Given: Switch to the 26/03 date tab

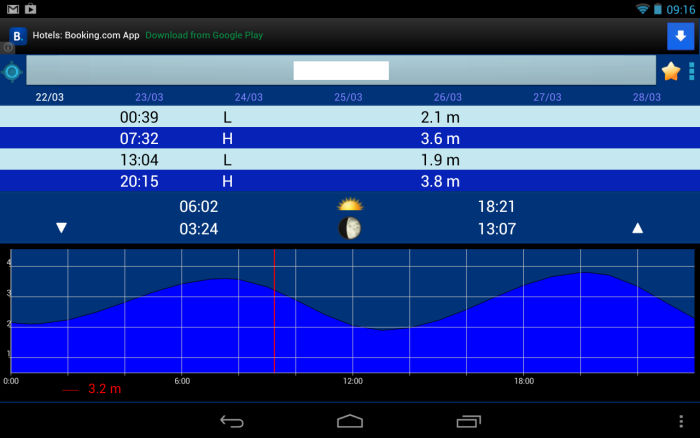Looking at the screenshot, I should click(x=448, y=97).
